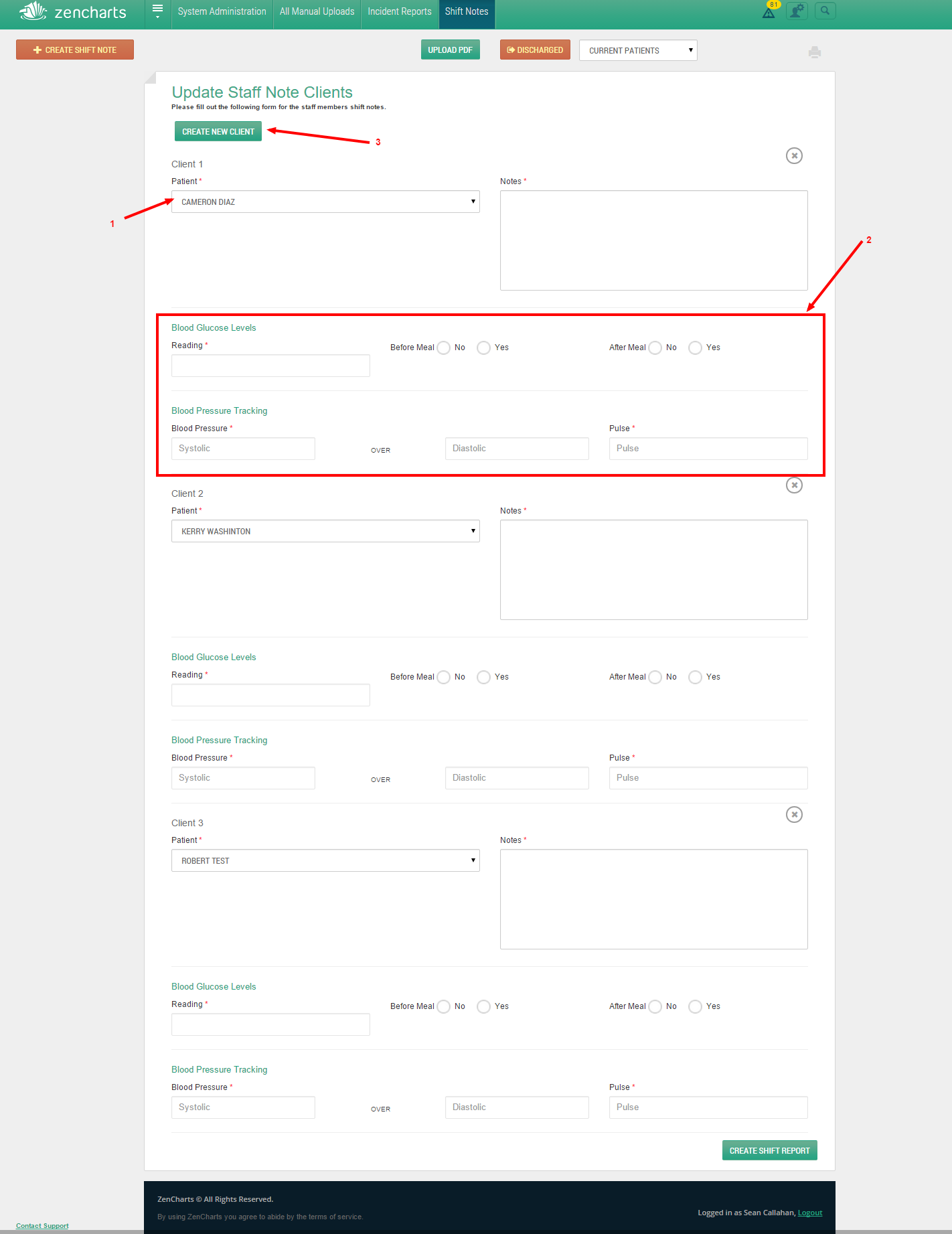This screenshot has height=1234, width=952.
Task: Click the 'Update Staff Note Clients' heading
Action: [262, 92]
